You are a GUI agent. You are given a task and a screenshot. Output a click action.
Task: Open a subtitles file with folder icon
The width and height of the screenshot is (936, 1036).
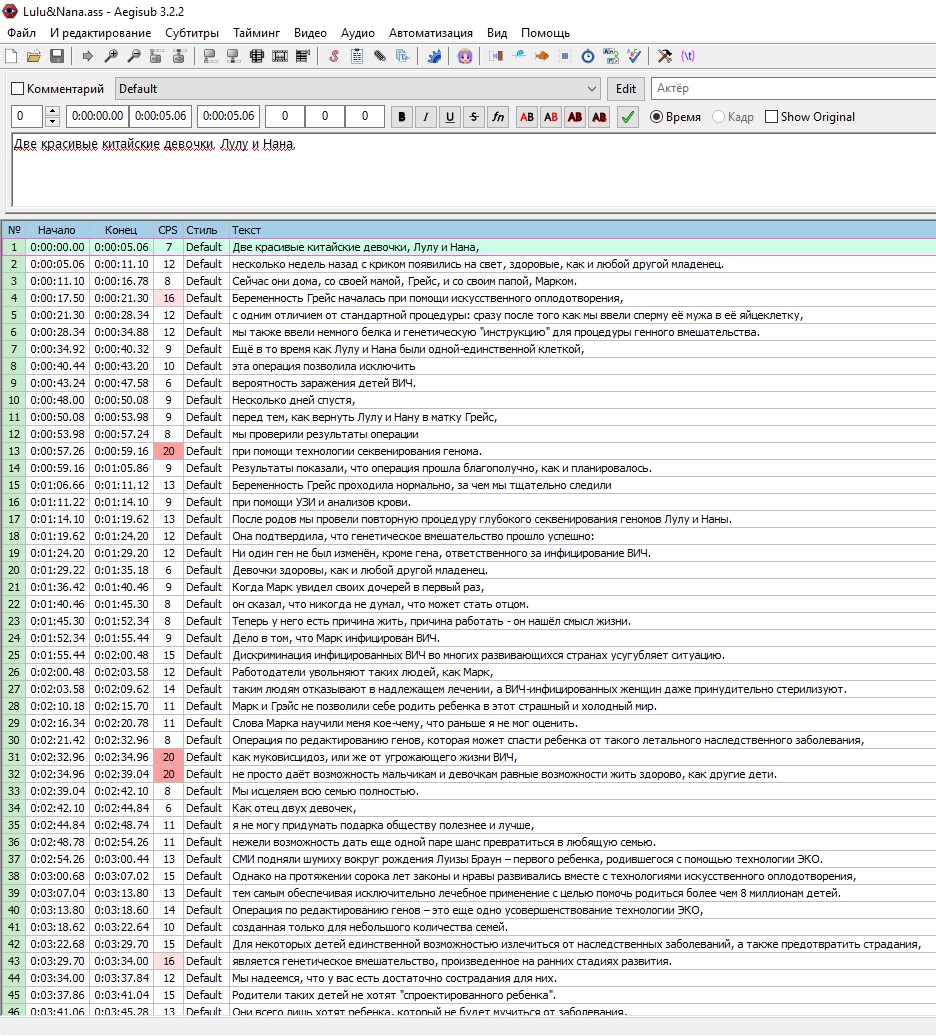34,56
